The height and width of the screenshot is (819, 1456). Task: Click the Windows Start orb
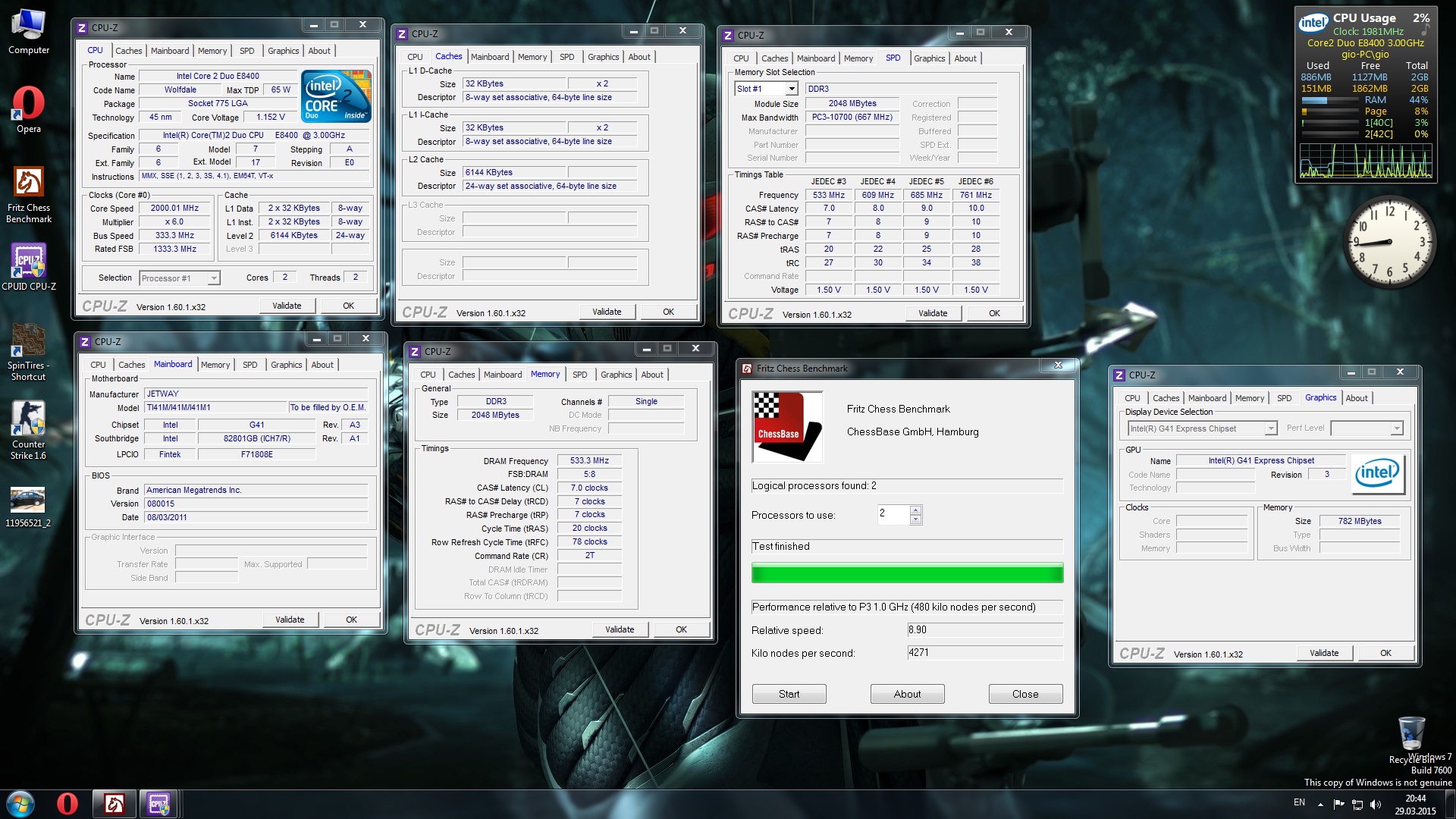20,804
